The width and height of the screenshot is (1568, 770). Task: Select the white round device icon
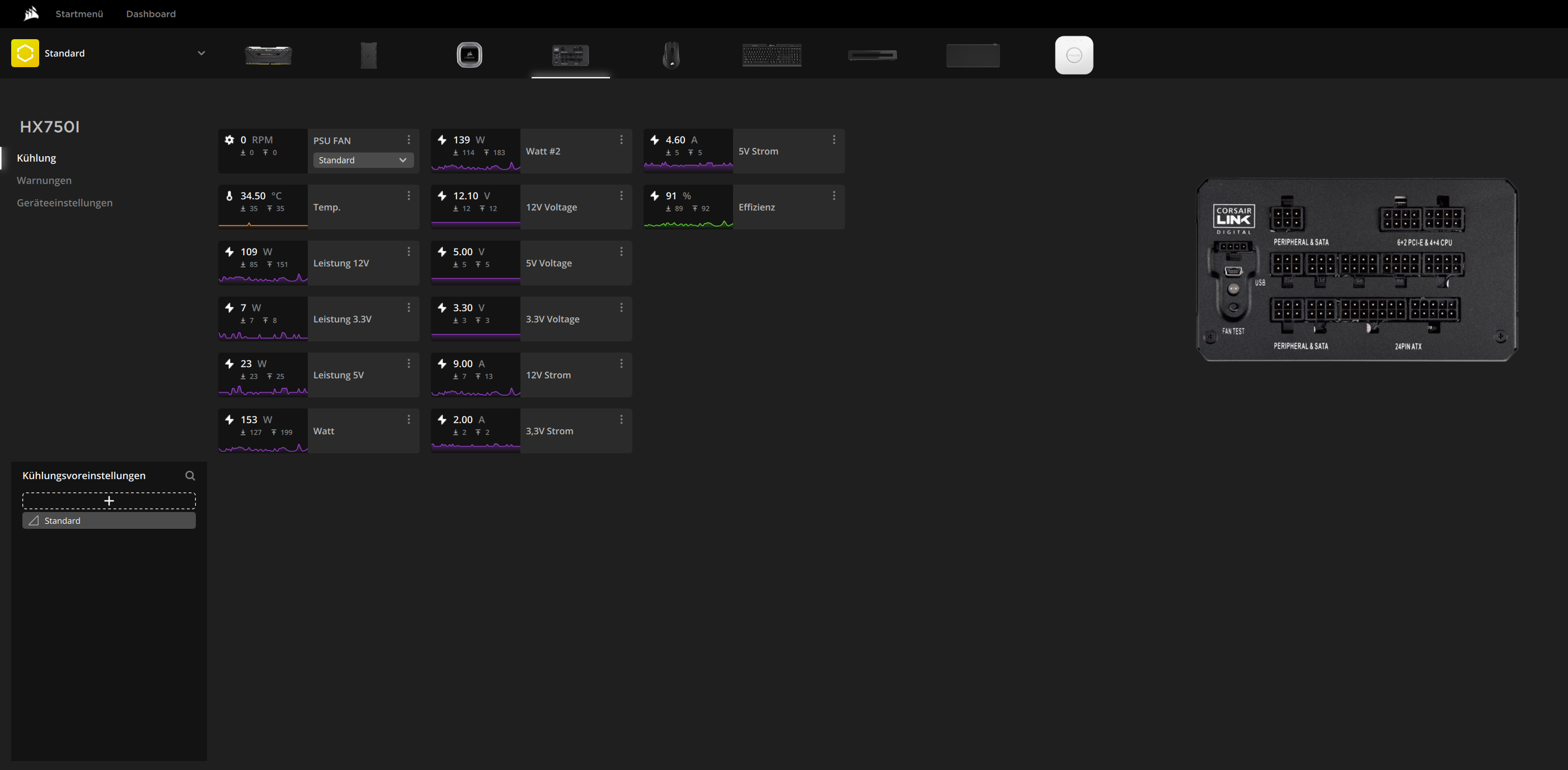(1074, 55)
